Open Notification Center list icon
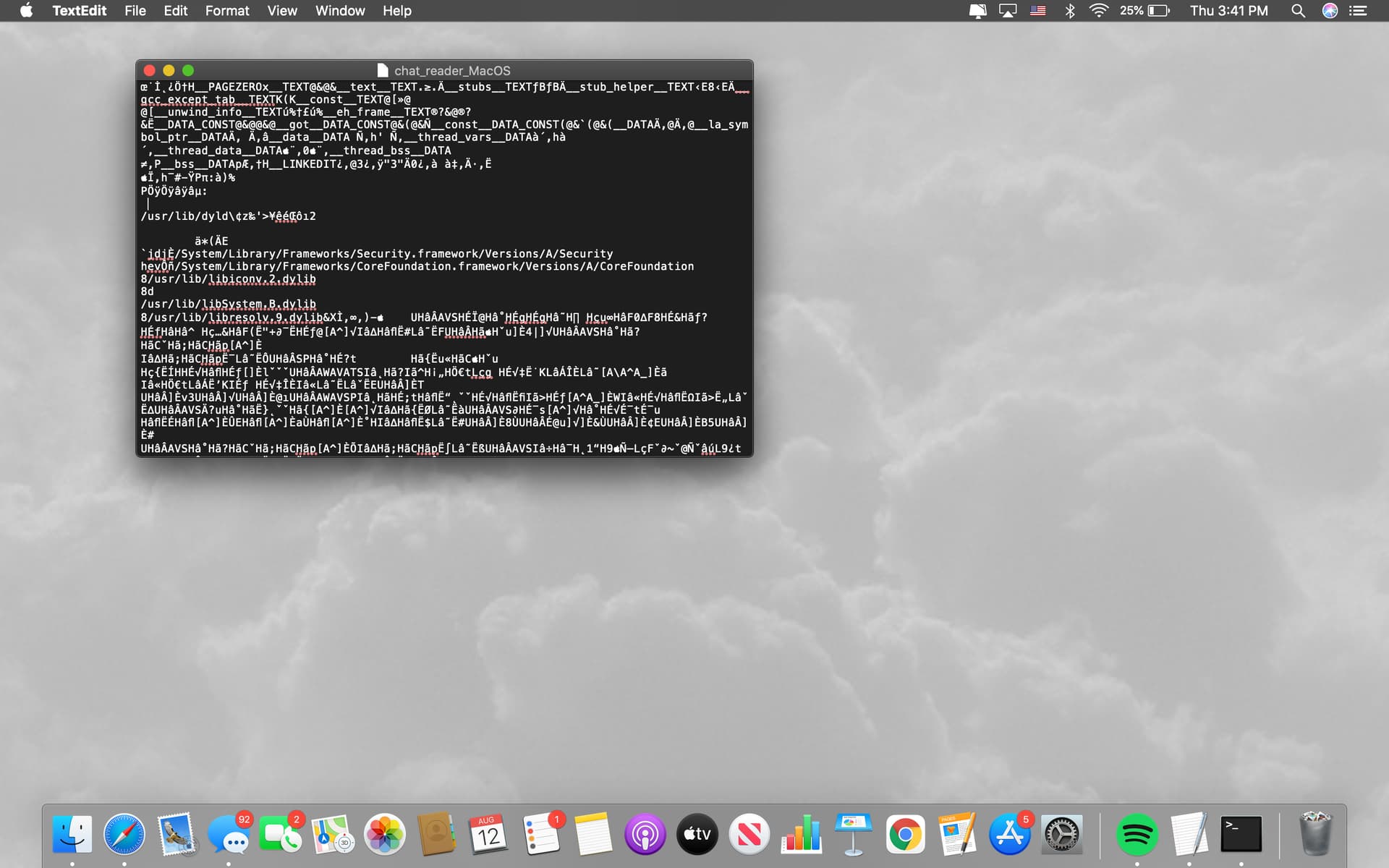The width and height of the screenshot is (1389, 868). click(x=1358, y=11)
